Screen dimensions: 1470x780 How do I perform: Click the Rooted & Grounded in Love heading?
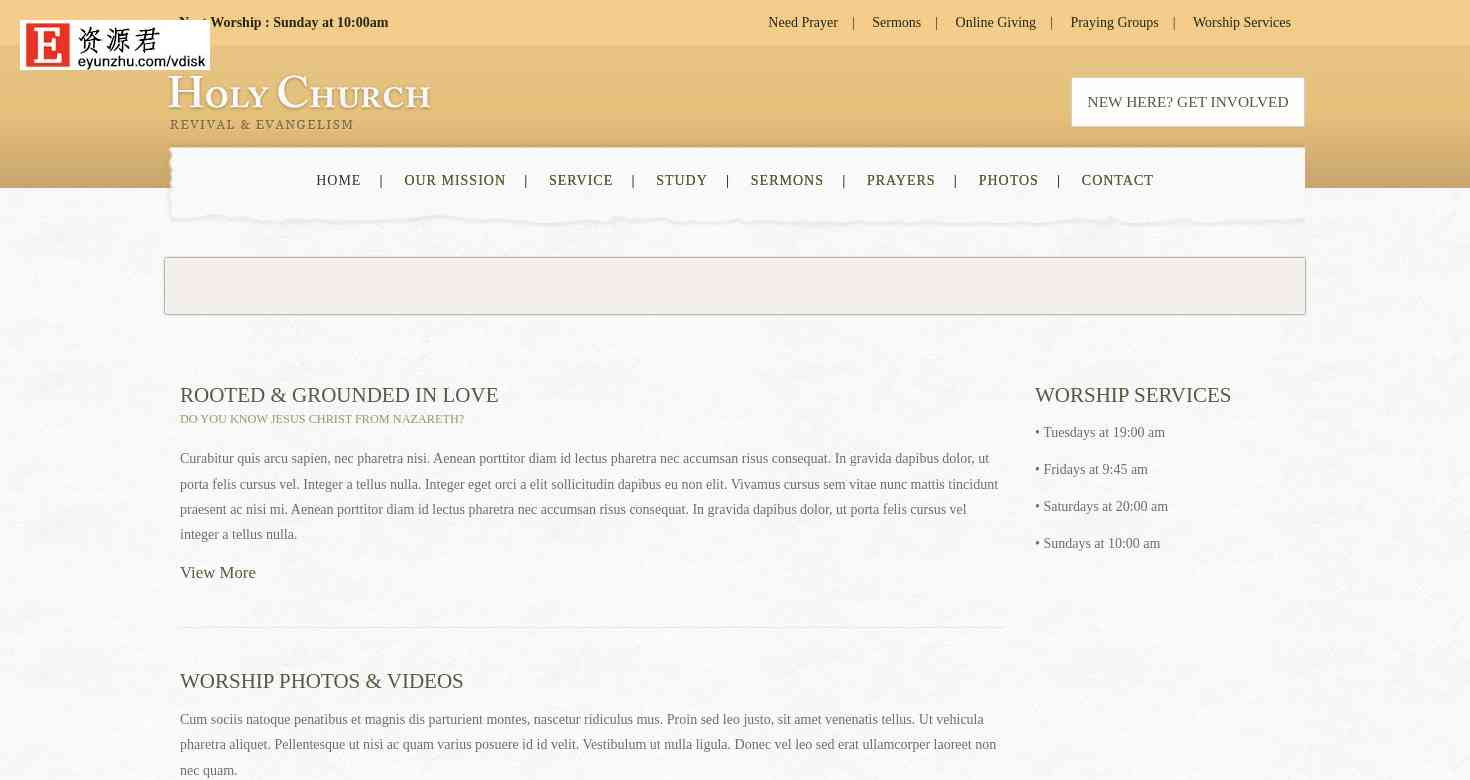(x=339, y=395)
